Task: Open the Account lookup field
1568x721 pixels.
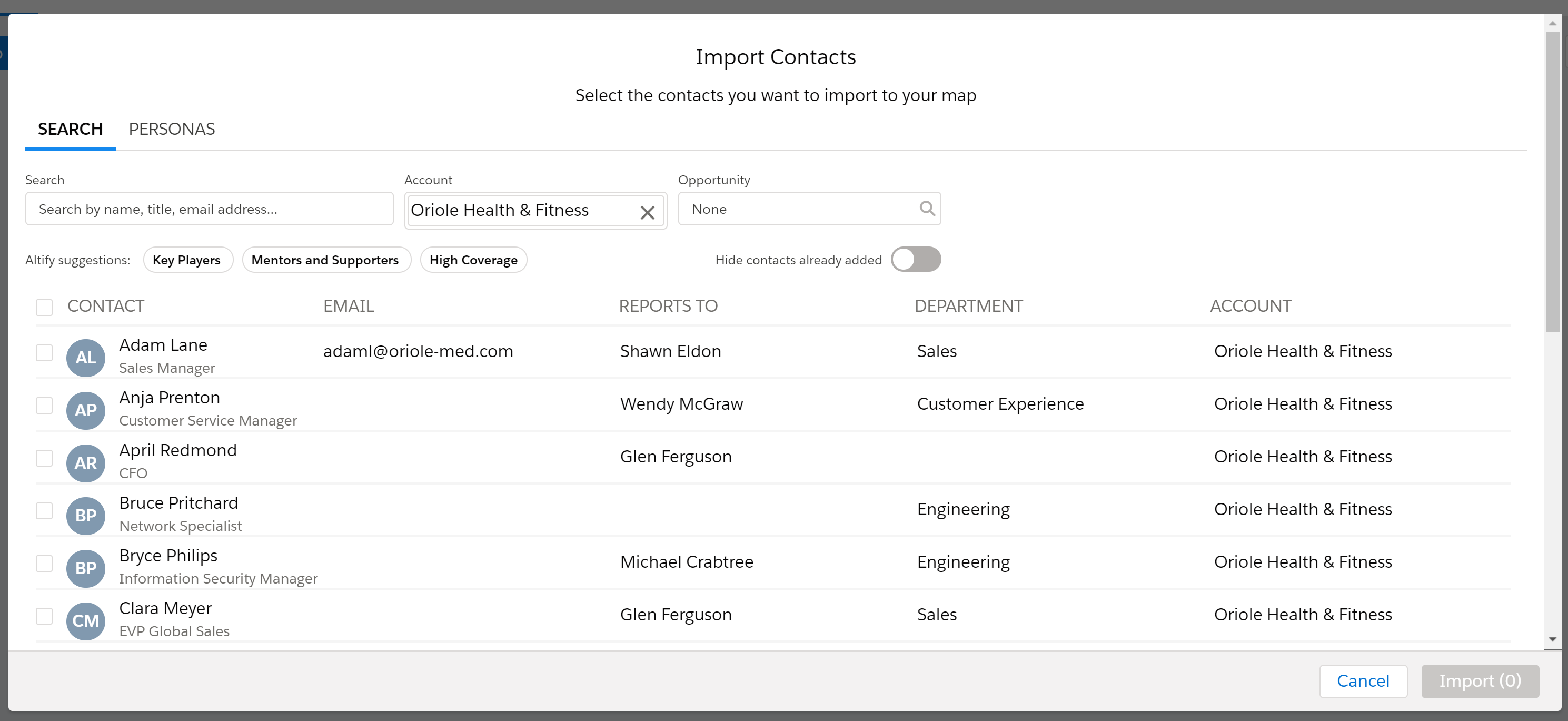Action: coord(535,210)
